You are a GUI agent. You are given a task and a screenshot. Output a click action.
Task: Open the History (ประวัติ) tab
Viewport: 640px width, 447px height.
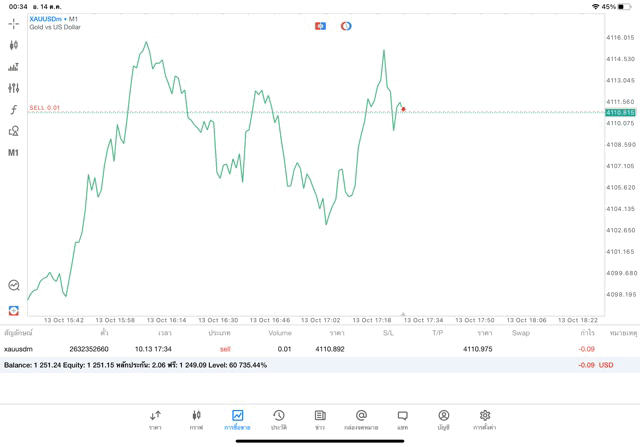point(278,419)
